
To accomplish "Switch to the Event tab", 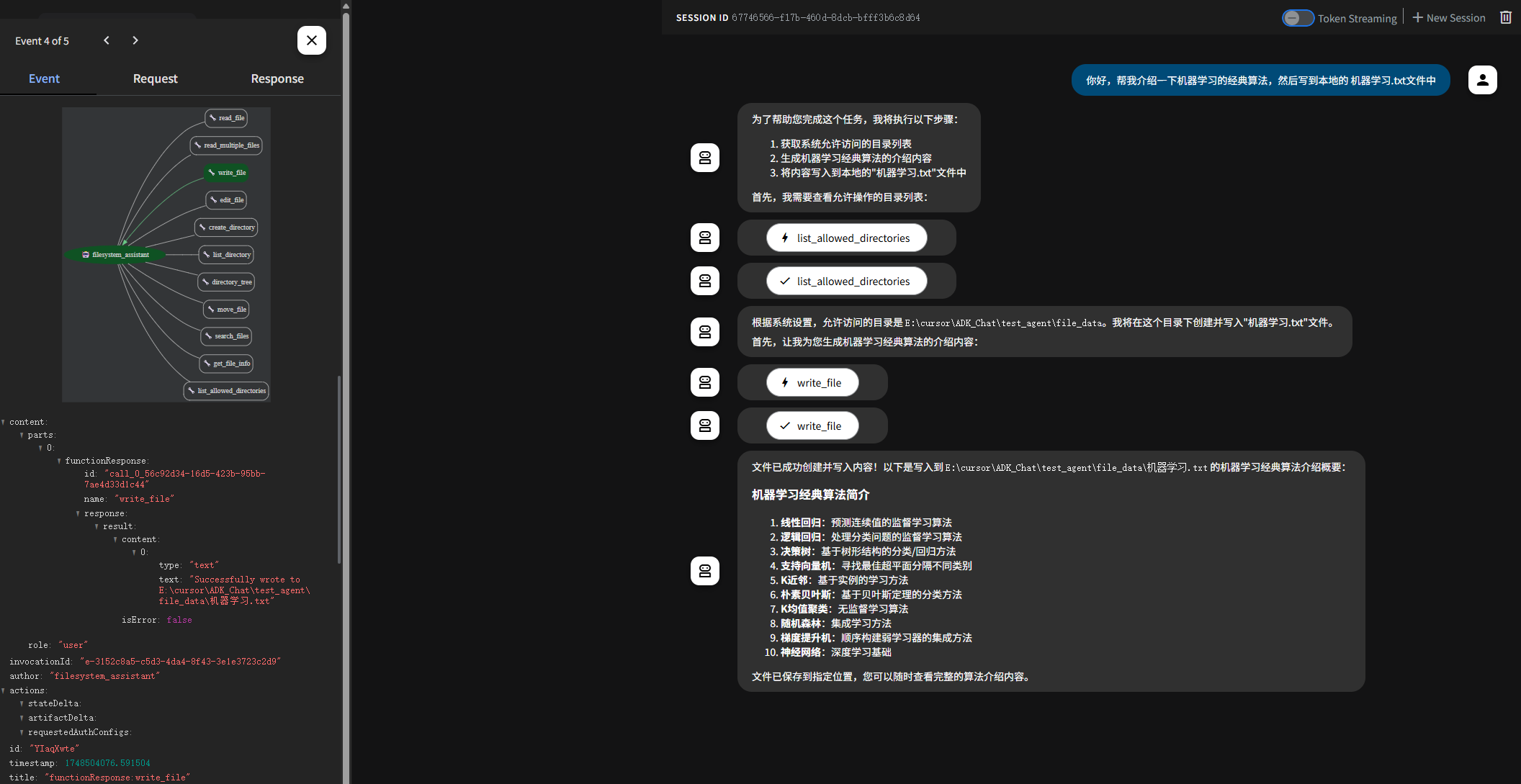I will [44, 78].
